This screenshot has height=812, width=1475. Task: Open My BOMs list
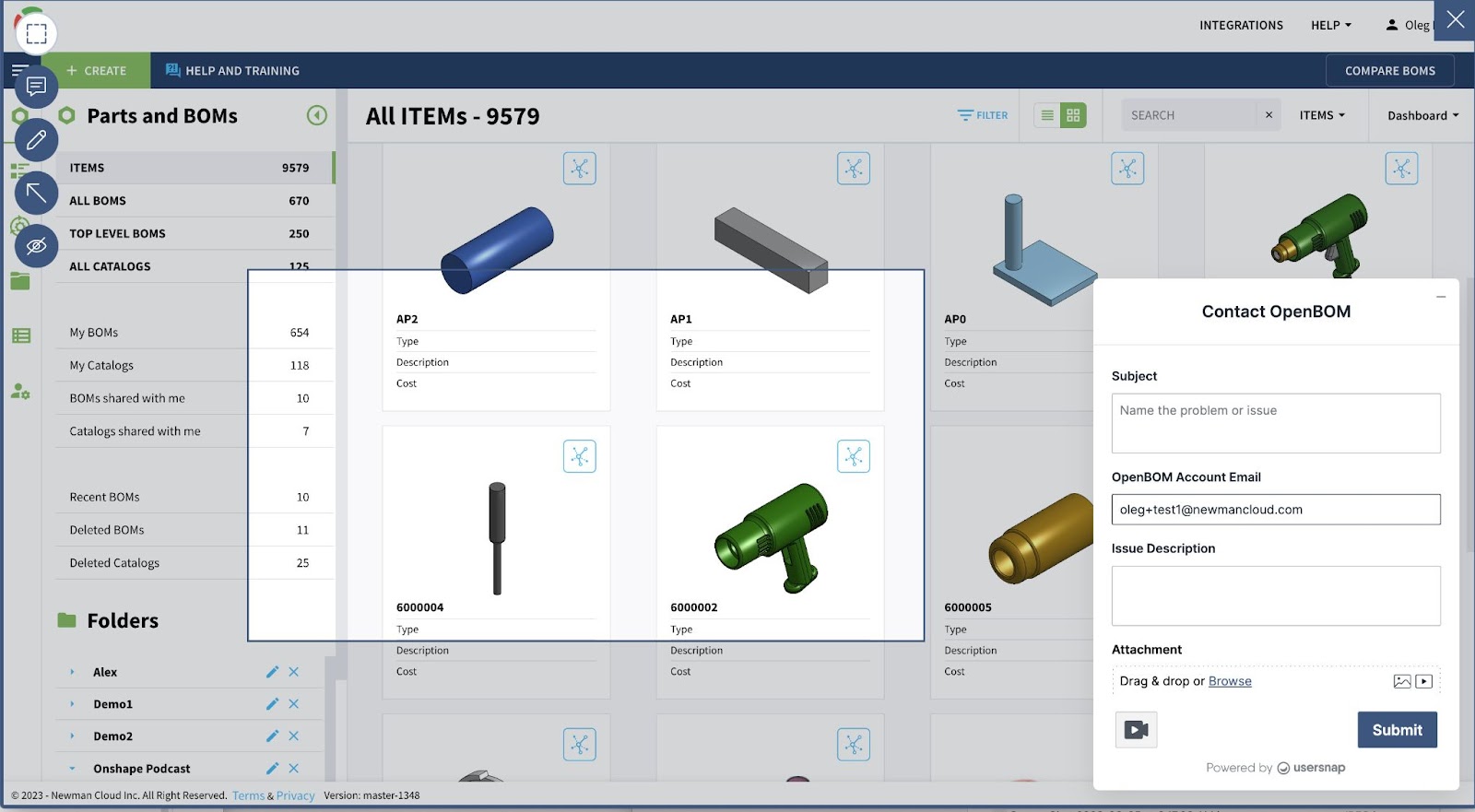click(x=194, y=333)
